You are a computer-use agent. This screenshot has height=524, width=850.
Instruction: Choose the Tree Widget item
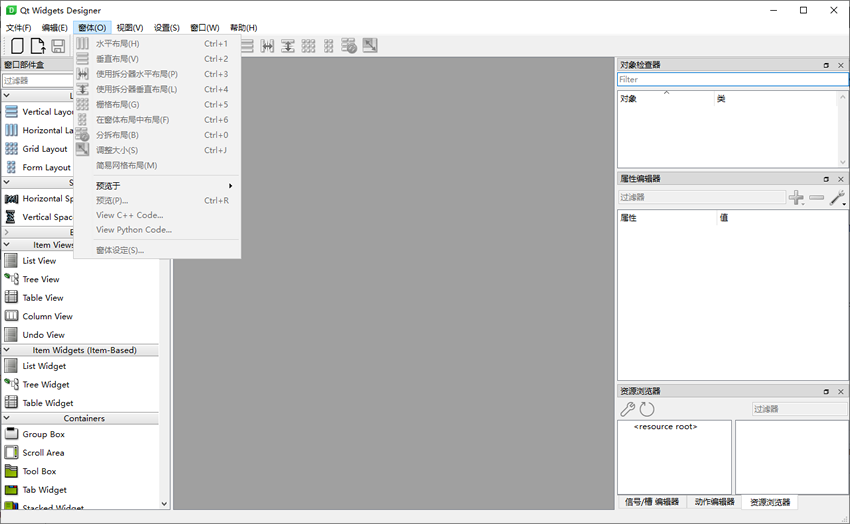(x=37, y=384)
